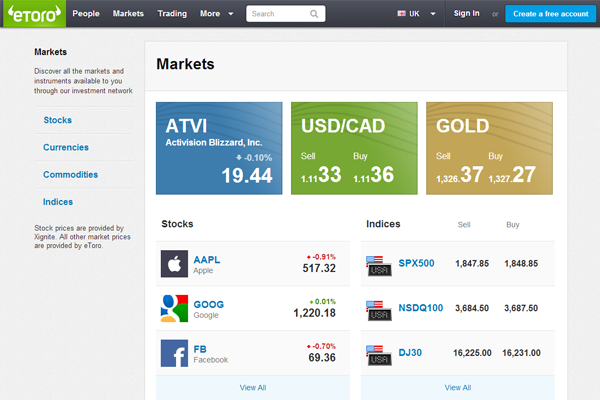This screenshot has height=400, width=600.
Task: Click the search magnifier icon
Action: 314,14
